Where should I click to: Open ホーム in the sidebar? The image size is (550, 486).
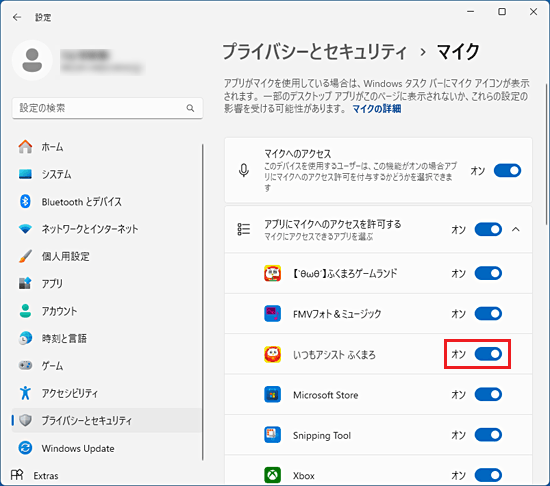tap(107, 147)
